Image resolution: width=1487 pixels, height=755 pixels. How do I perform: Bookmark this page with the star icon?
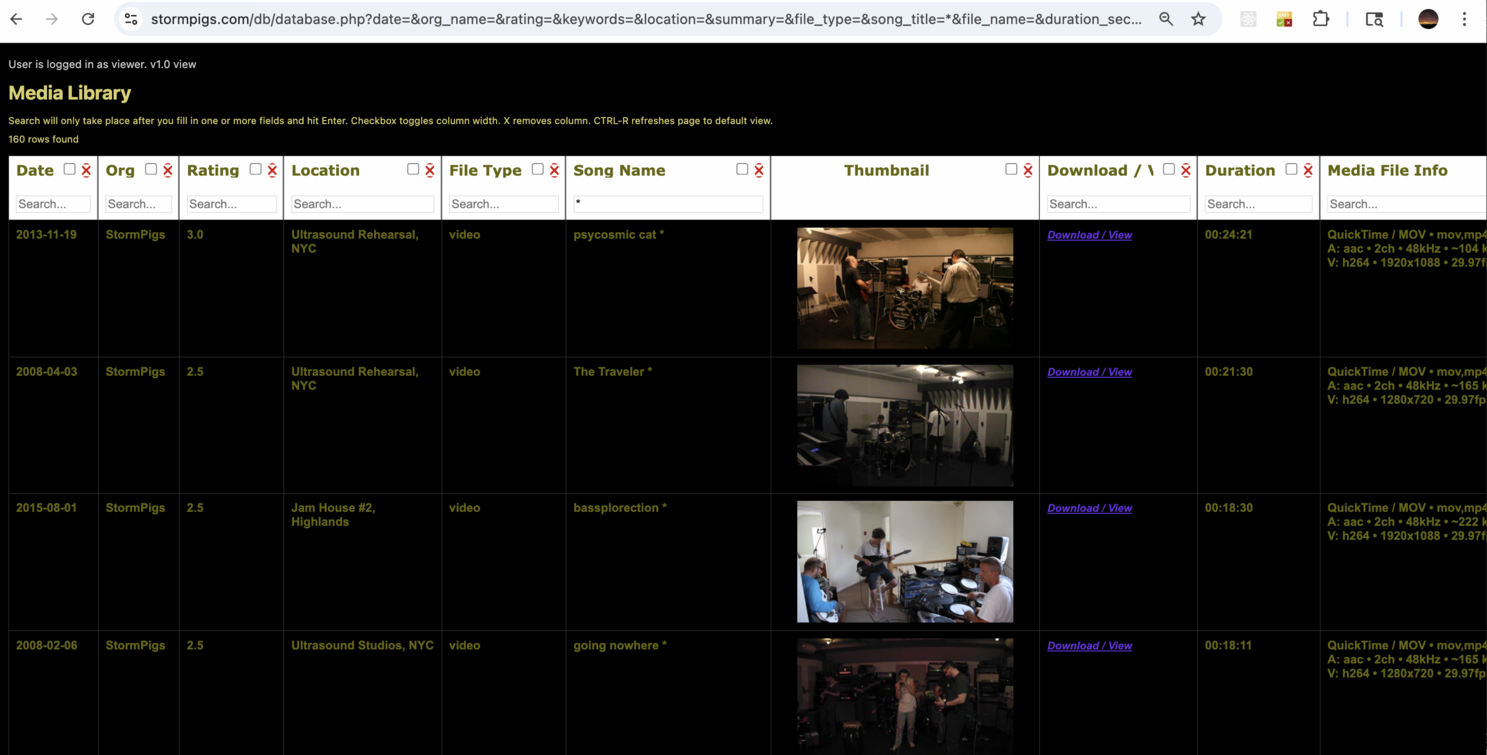(x=1198, y=19)
